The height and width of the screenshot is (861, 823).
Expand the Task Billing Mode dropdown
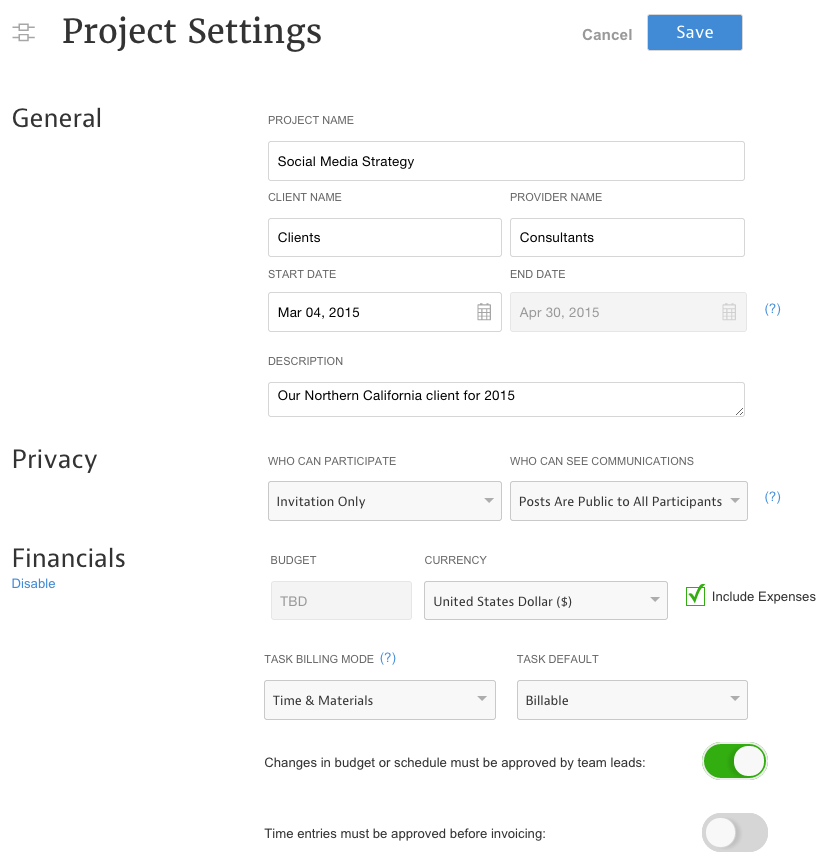click(379, 700)
